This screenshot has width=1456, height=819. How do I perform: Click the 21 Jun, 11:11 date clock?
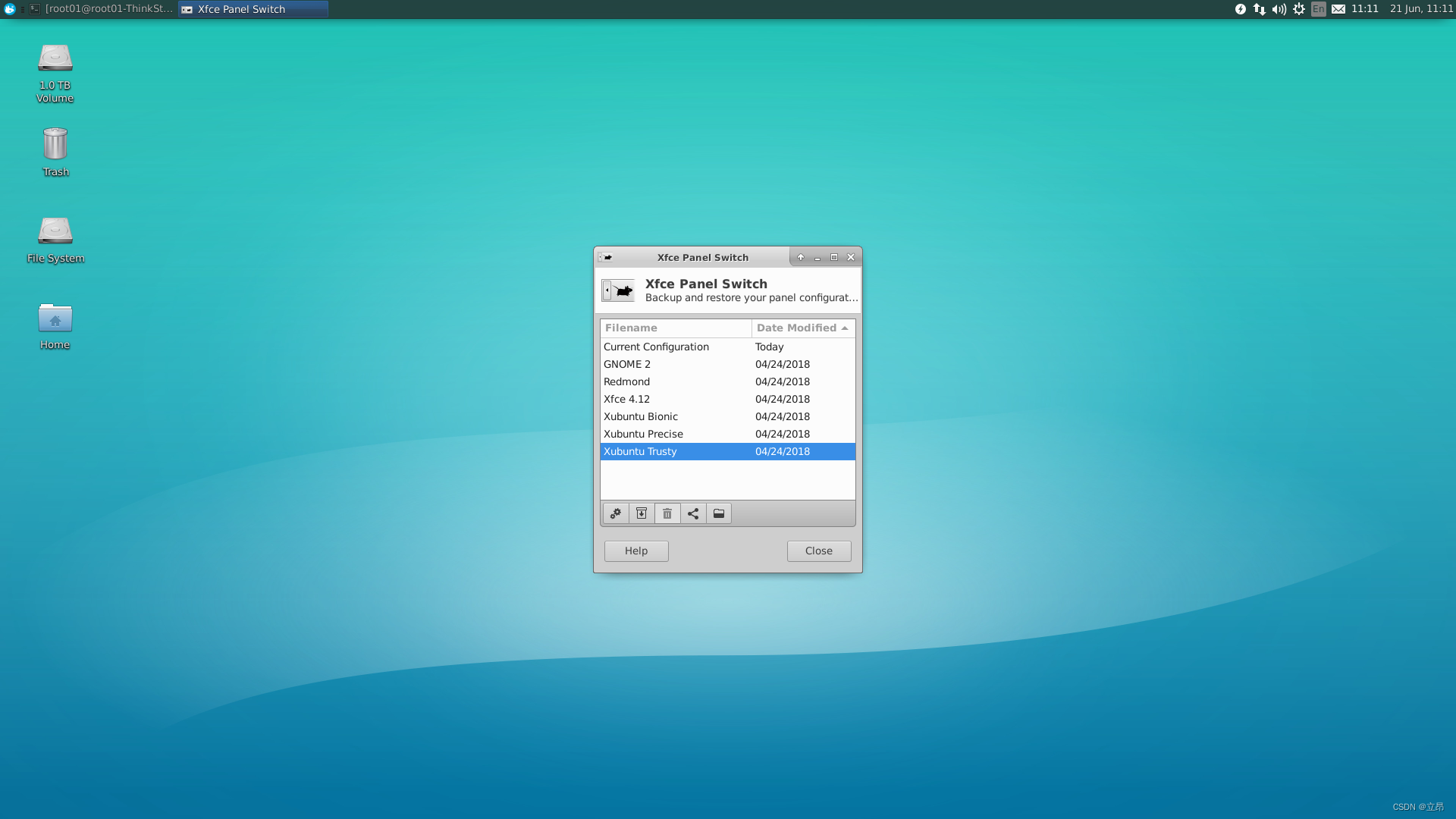tap(1421, 9)
